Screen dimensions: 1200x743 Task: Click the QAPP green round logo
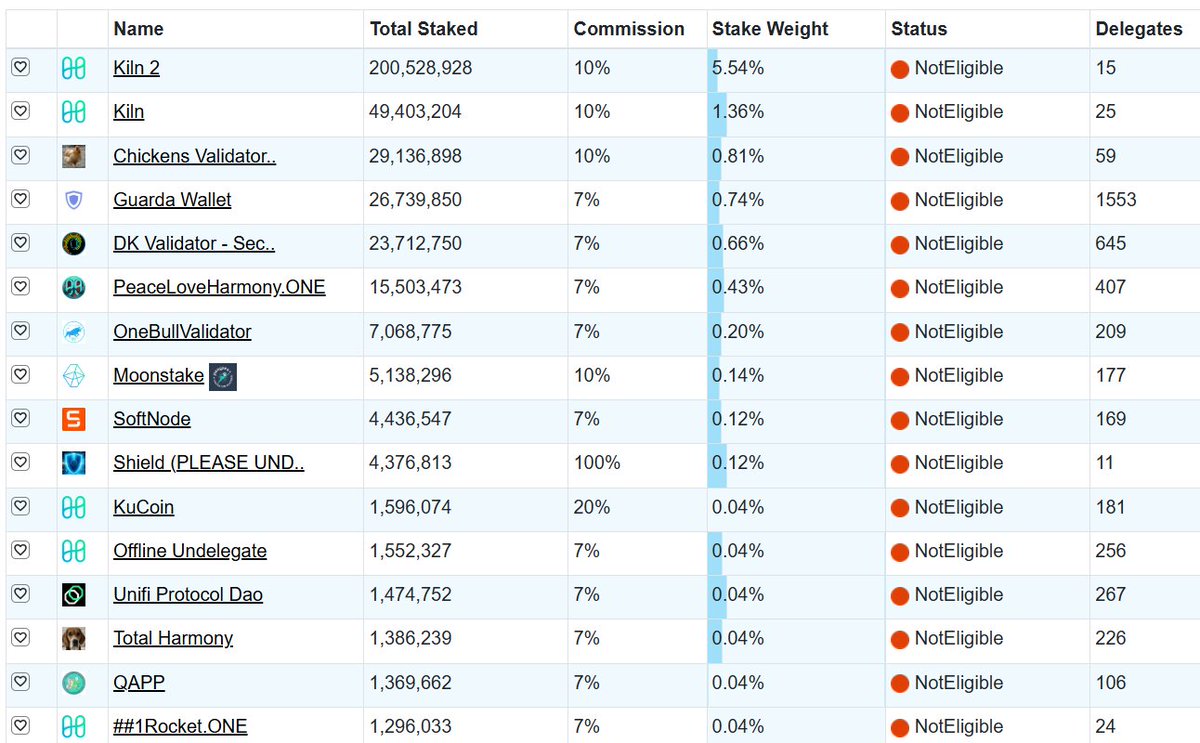[73, 682]
